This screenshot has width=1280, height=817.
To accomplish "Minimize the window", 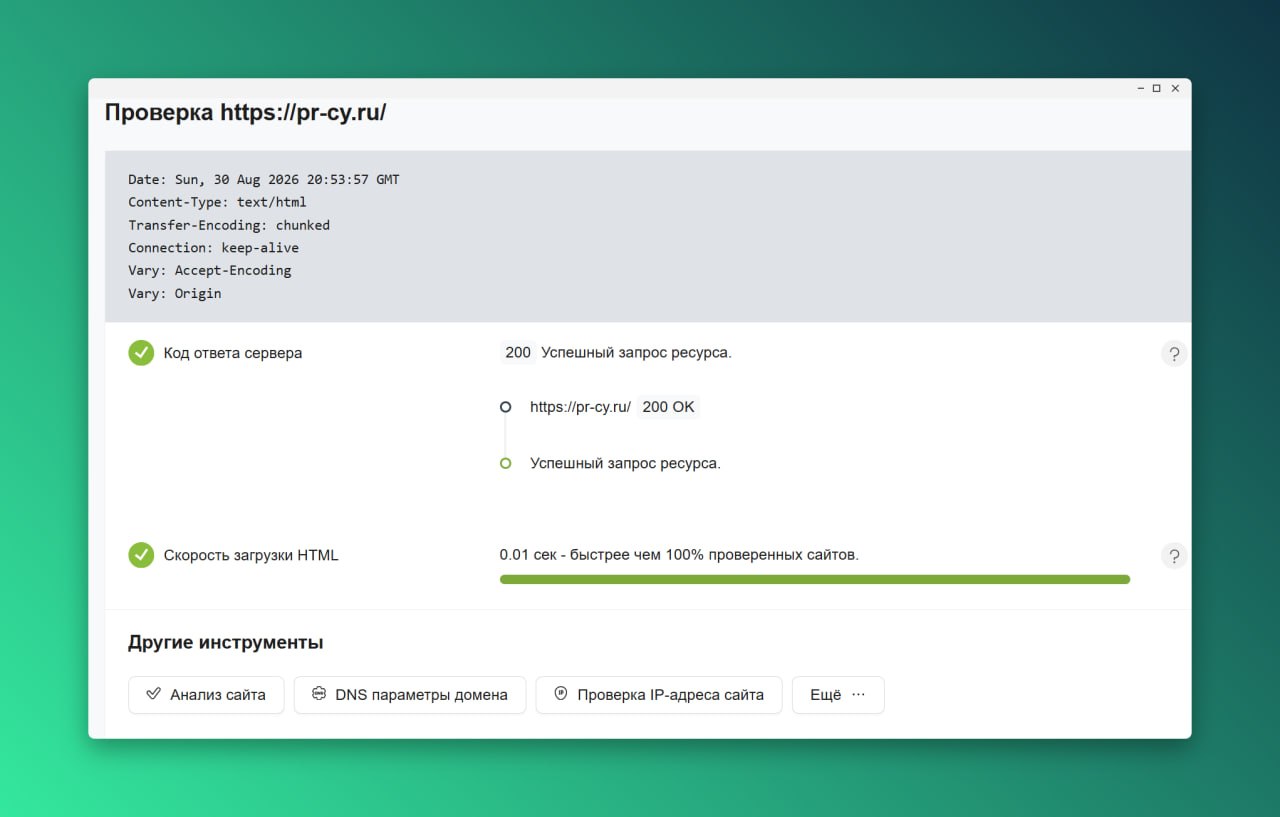I will pos(1141,88).
